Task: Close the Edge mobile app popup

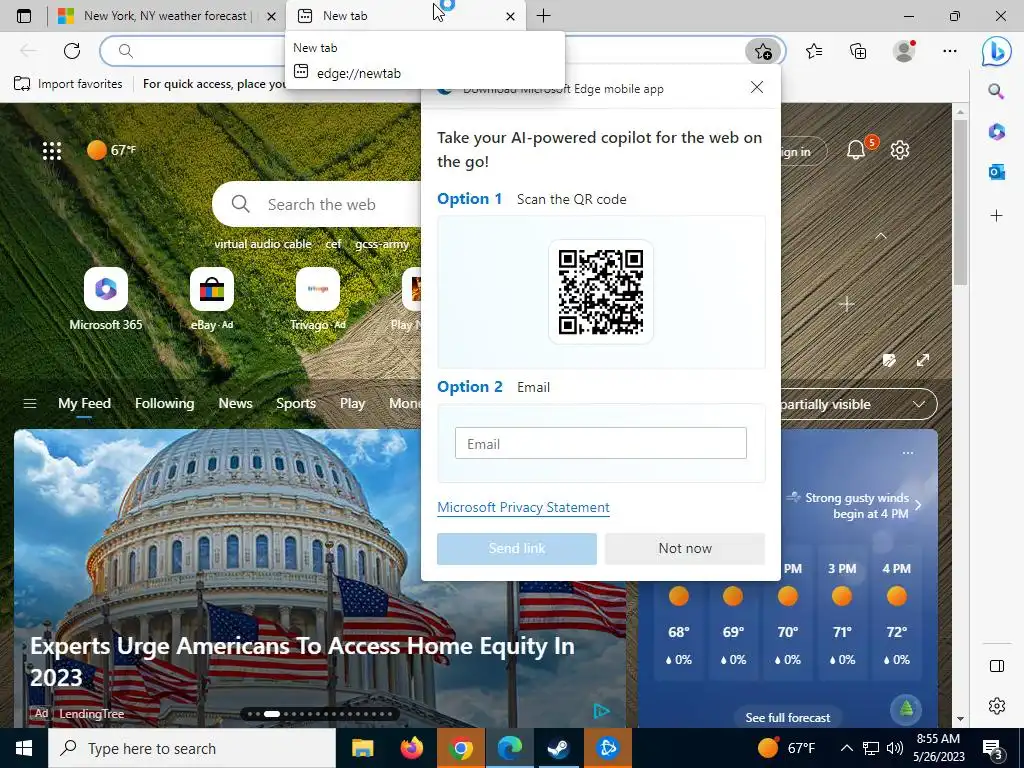Action: click(x=757, y=87)
